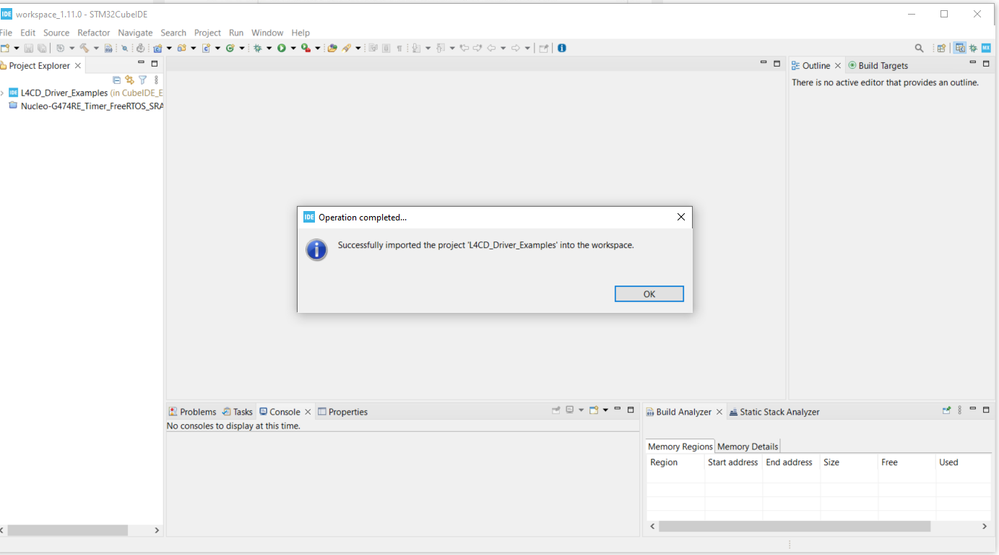999x555 pixels.
Task: Expand the L4CD_Driver_Examples project
Action: 3,93
